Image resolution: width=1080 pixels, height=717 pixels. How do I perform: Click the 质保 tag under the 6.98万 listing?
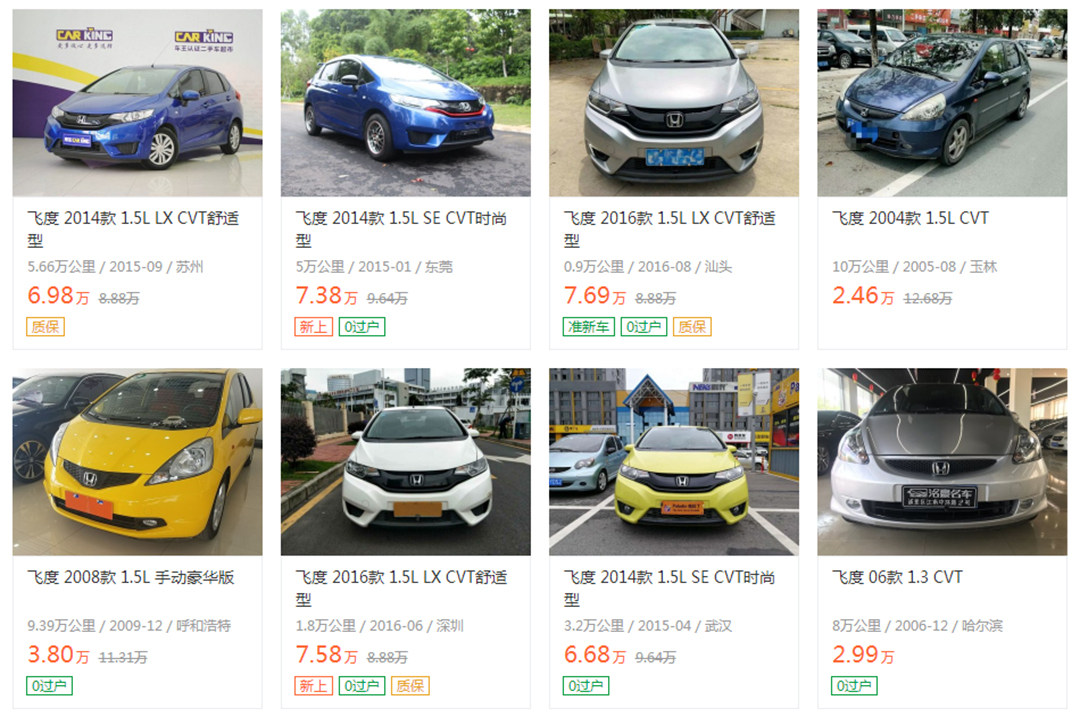click(x=45, y=326)
